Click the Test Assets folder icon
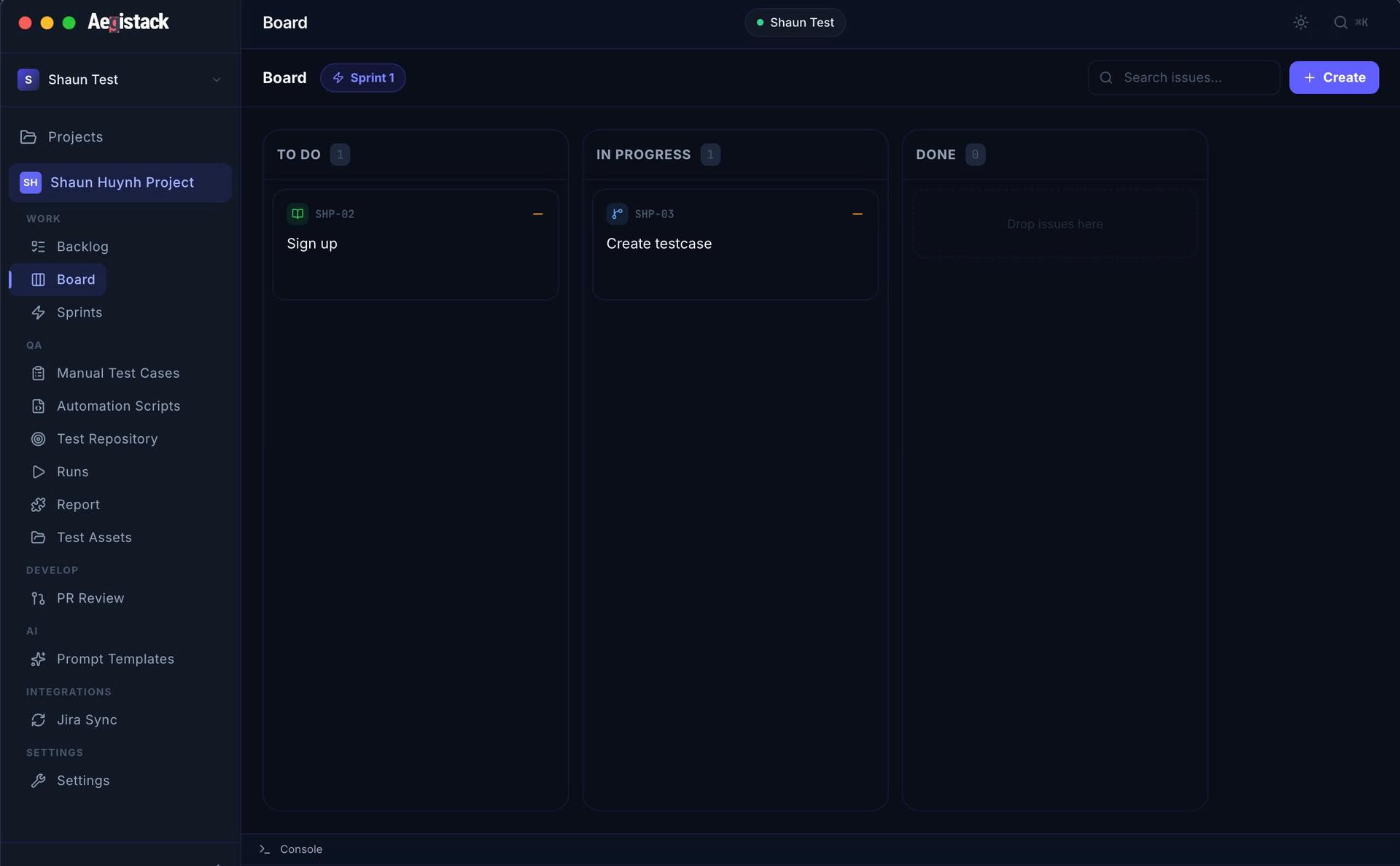1400x866 pixels. tap(38, 538)
